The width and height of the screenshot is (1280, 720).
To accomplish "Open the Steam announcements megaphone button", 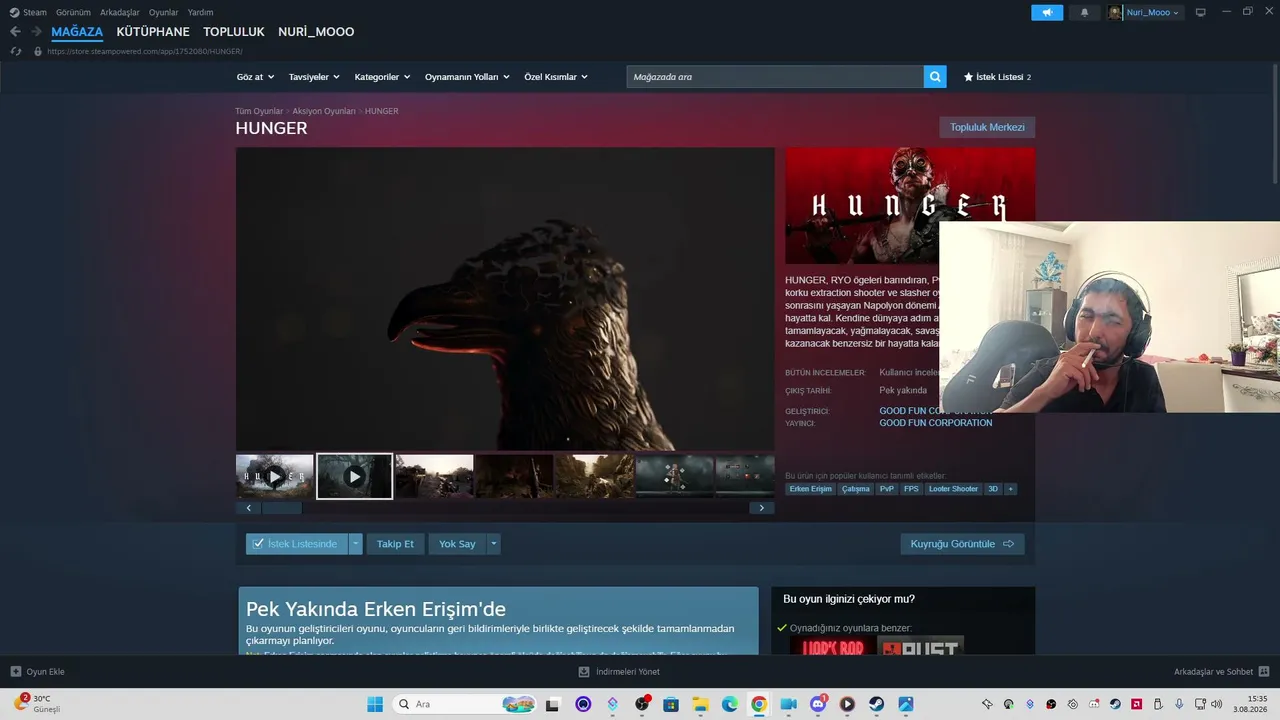I will click(x=1047, y=12).
